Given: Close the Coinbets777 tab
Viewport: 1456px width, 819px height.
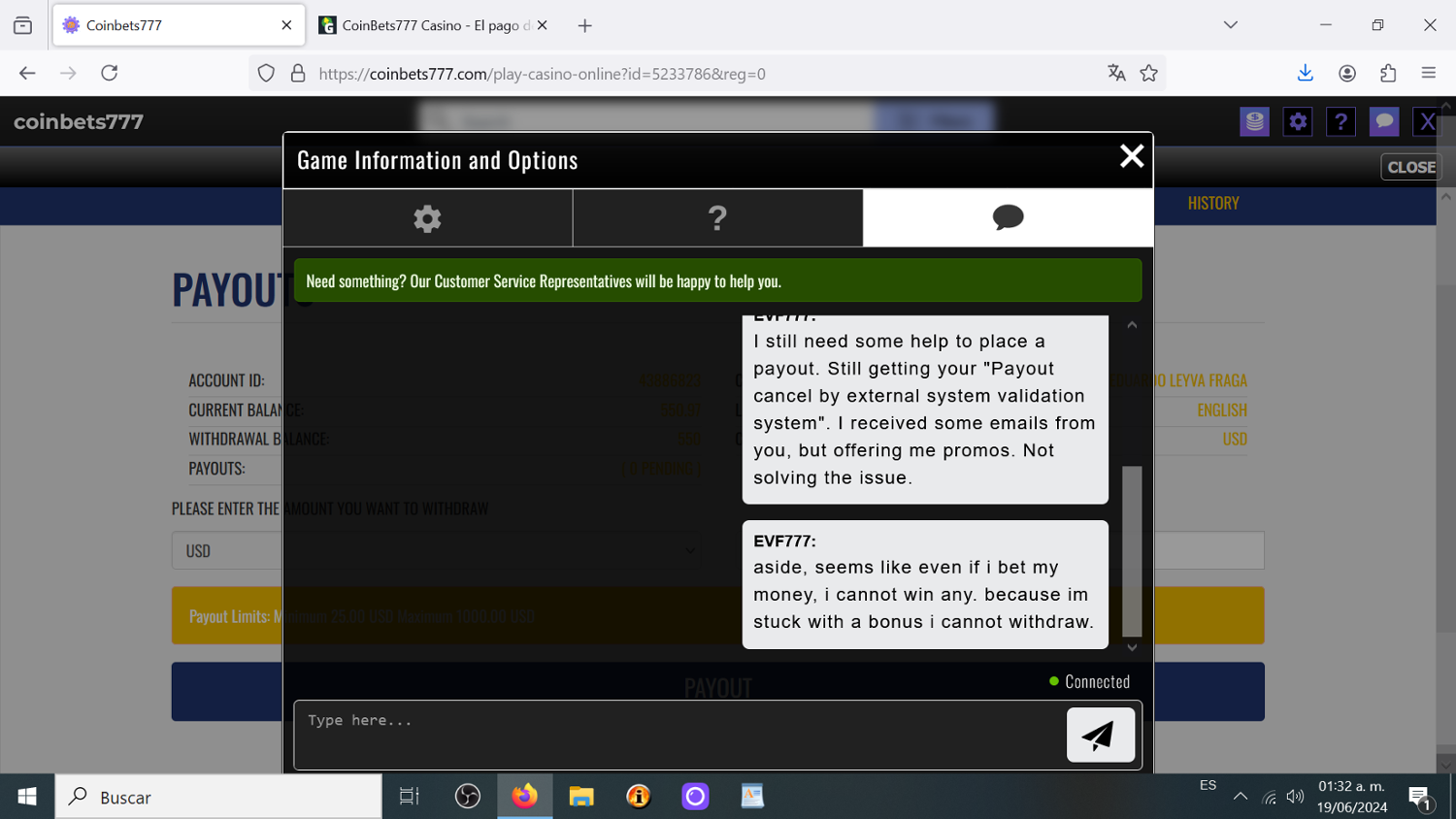Looking at the screenshot, I should pyautogui.click(x=286, y=25).
